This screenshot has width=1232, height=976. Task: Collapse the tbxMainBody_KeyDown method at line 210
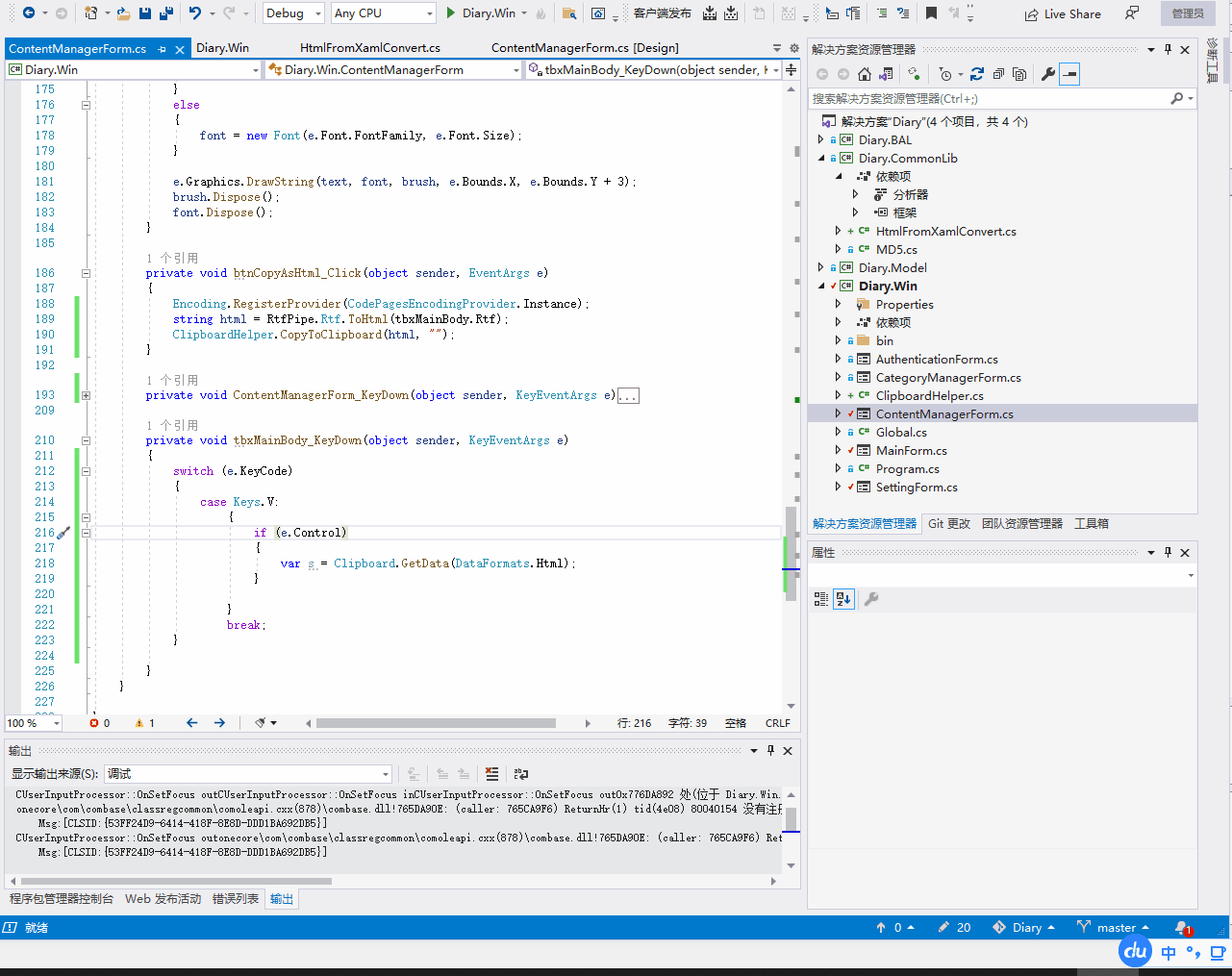[x=86, y=440]
